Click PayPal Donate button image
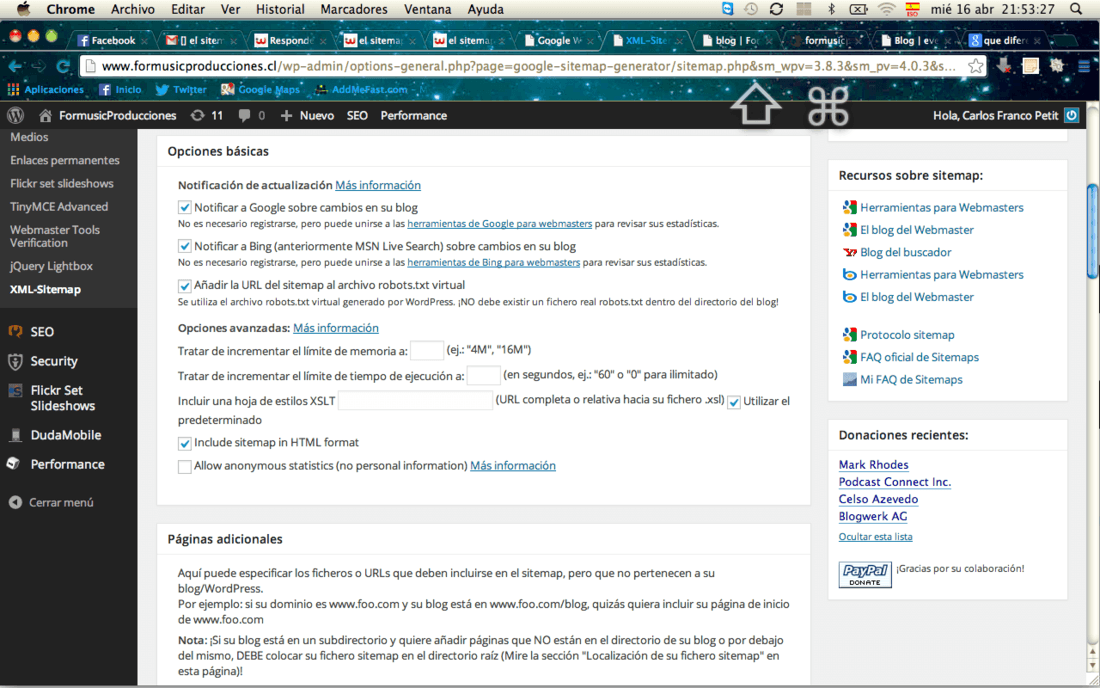The width and height of the screenshot is (1100, 688). pyautogui.click(x=865, y=574)
